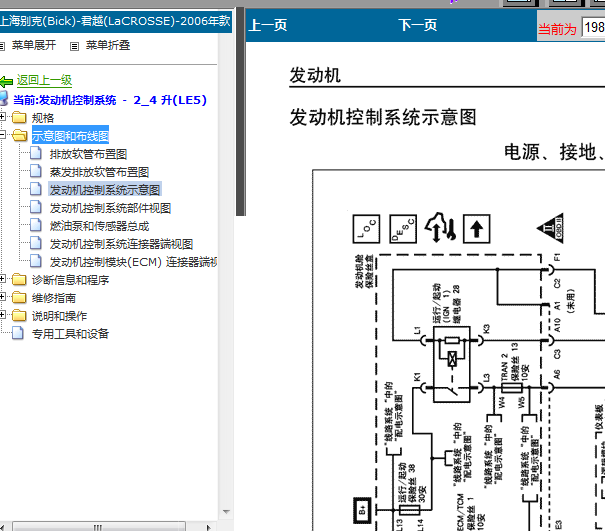The image size is (605, 531).
Task: Expand the 维修指南 tree node
Action: click(x=2, y=296)
